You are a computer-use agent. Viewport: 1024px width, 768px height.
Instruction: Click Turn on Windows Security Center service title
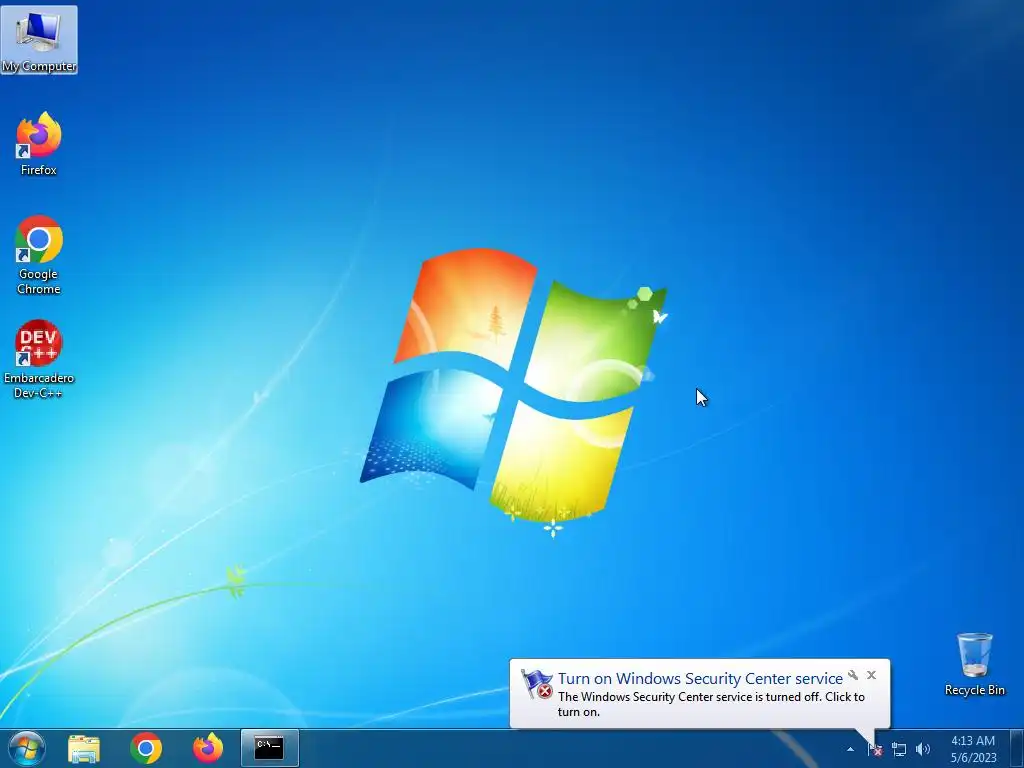[700, 679]
